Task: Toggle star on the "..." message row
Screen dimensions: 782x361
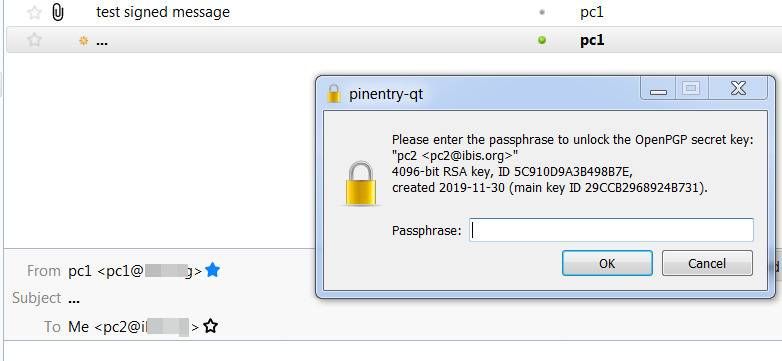Action: pyautogui.click(x=34, y=40)
